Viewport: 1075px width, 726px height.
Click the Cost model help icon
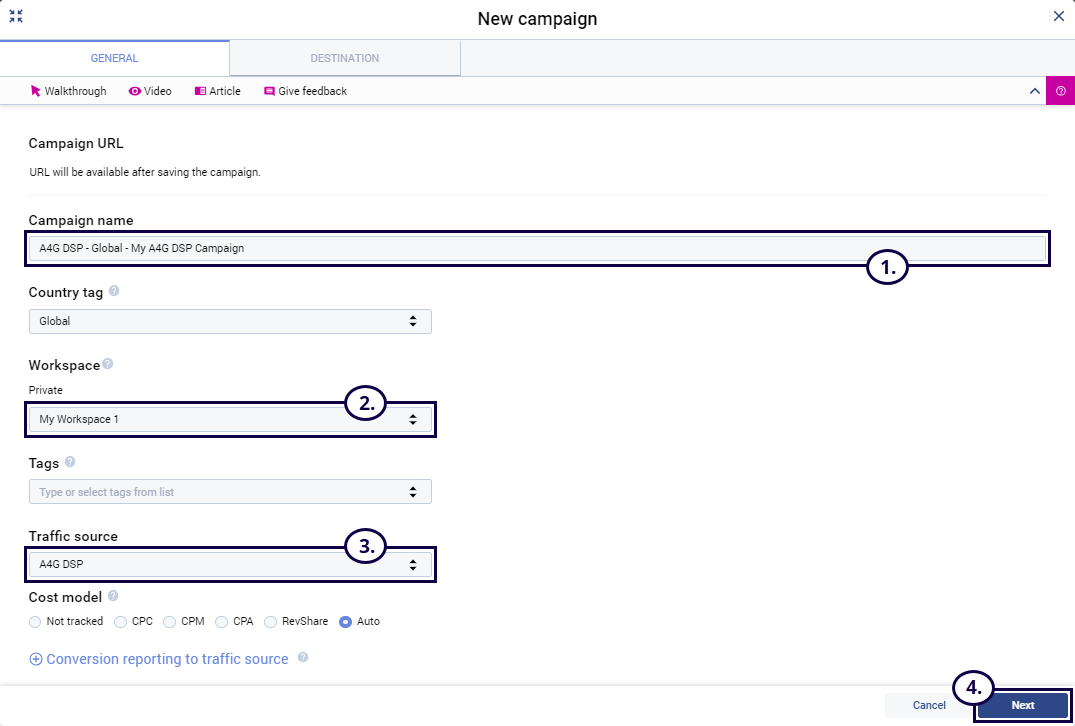pos(113,596)
